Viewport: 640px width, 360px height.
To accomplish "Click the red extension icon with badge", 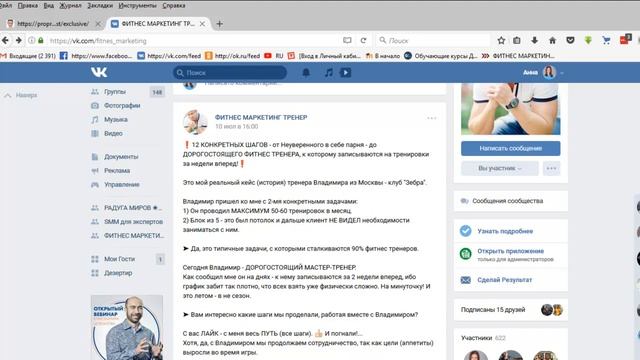I will point(625,39).
